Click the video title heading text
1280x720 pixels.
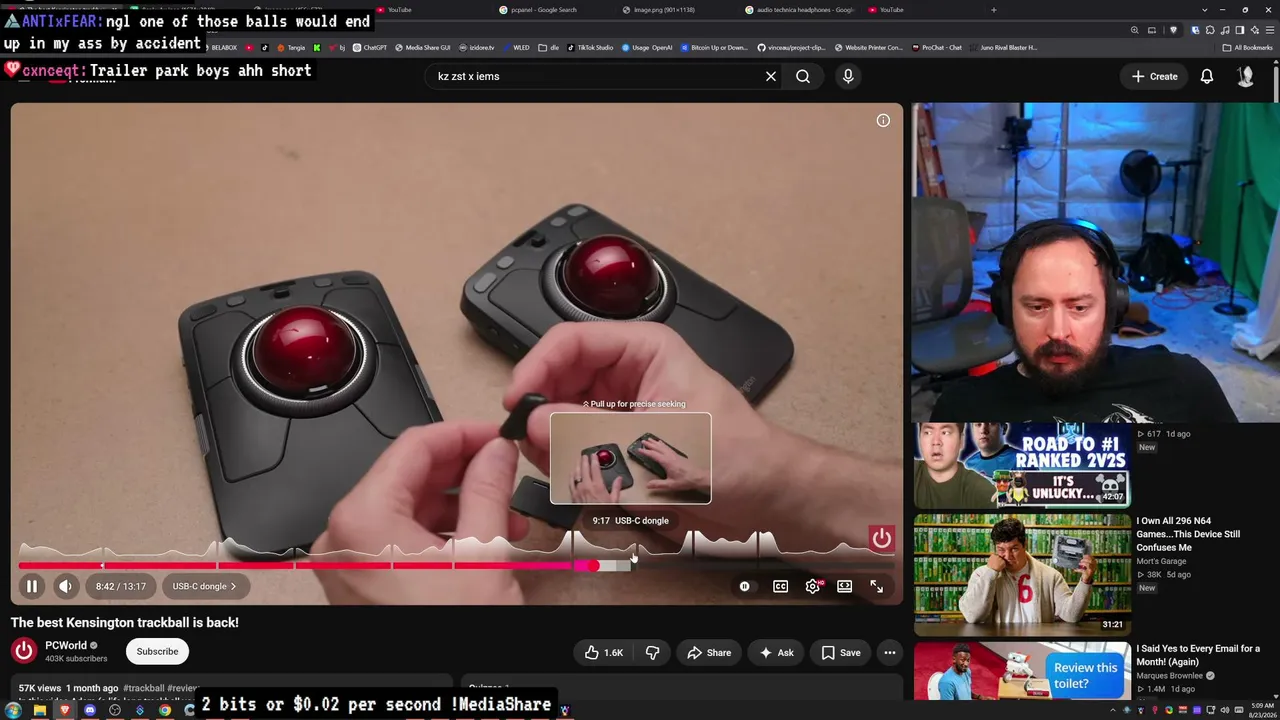(125, 622)
